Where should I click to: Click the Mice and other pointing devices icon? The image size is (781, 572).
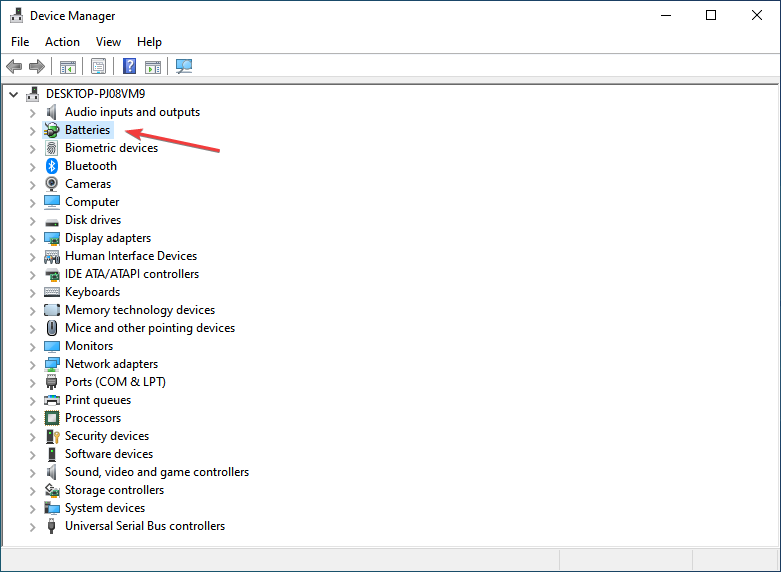(52, 328)
